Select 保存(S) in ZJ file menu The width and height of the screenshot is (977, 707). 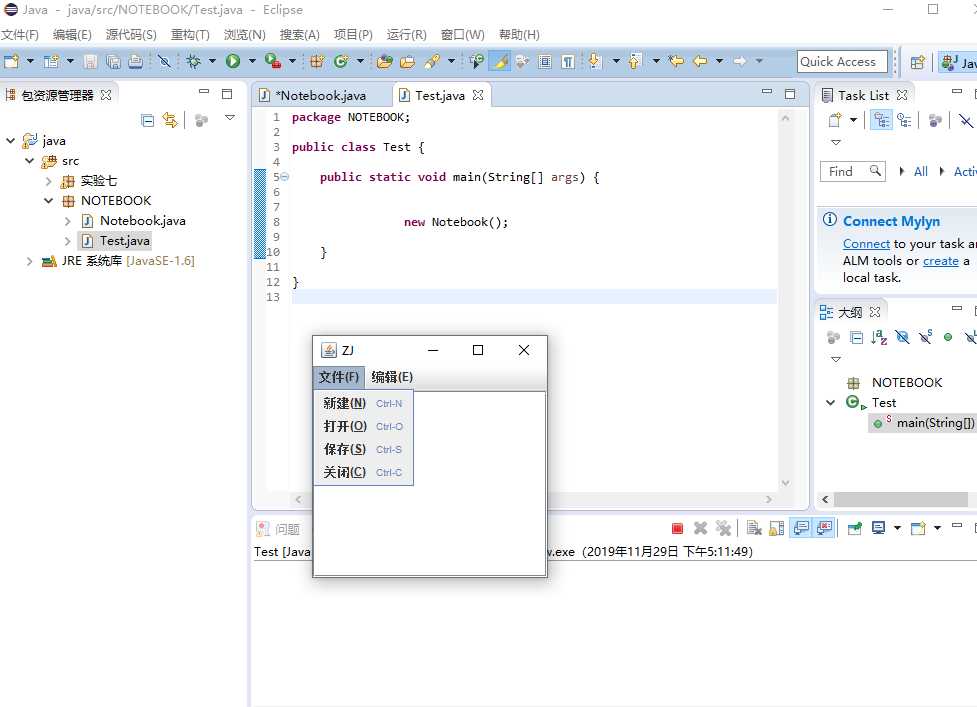[x=364, y=449]
